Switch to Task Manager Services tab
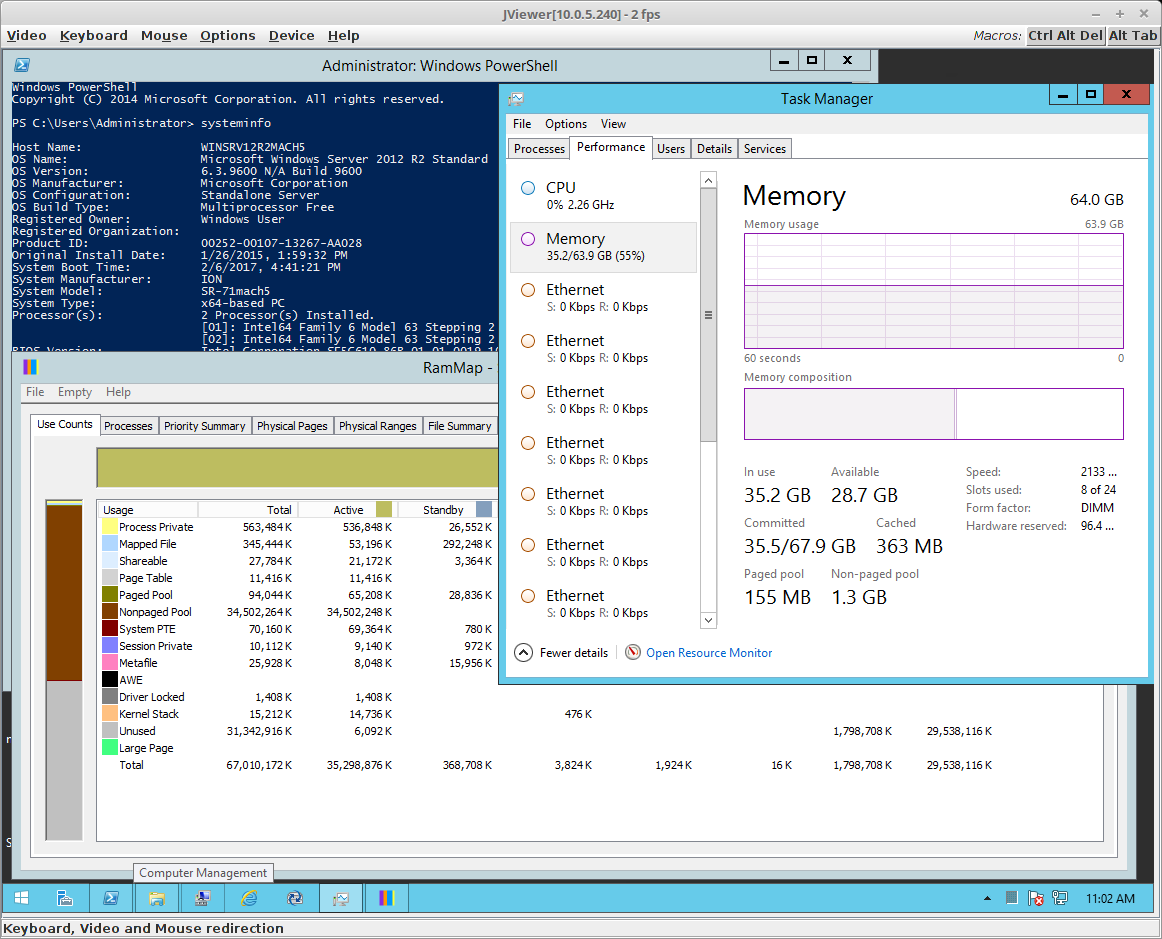The height and width of the screenshot is (939, 1162). click(765, 149)
